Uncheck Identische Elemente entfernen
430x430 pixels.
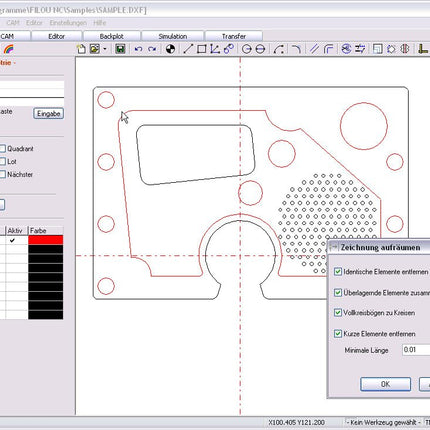point(338,272)
